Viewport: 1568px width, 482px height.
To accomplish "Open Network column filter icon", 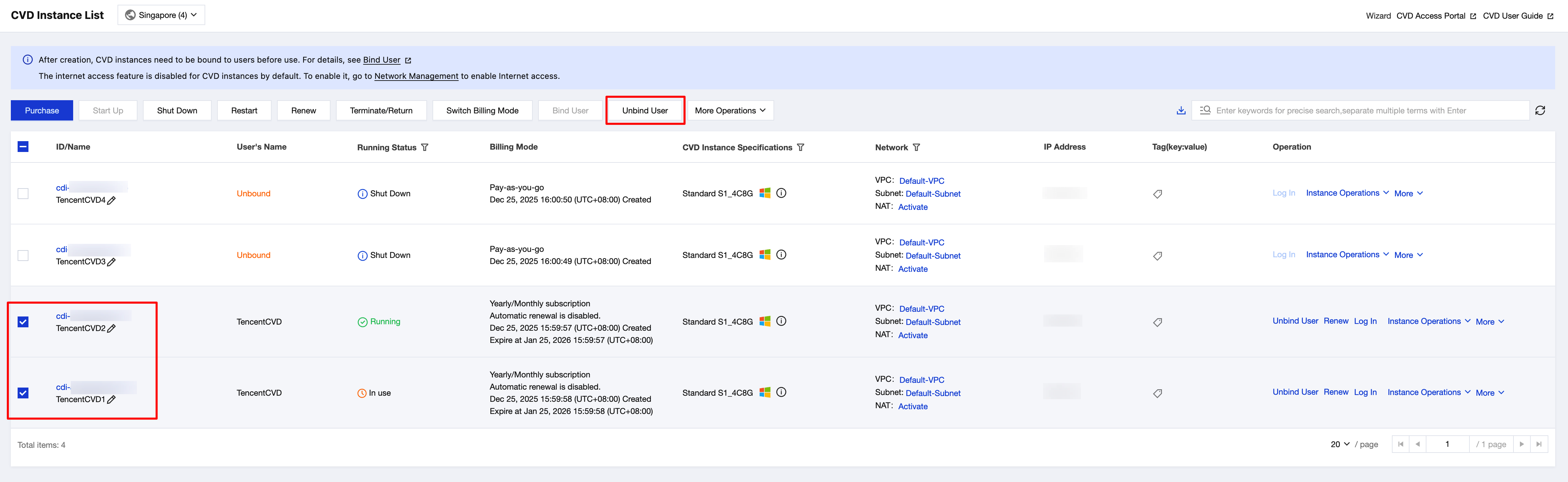I will (x=916, y=147).
